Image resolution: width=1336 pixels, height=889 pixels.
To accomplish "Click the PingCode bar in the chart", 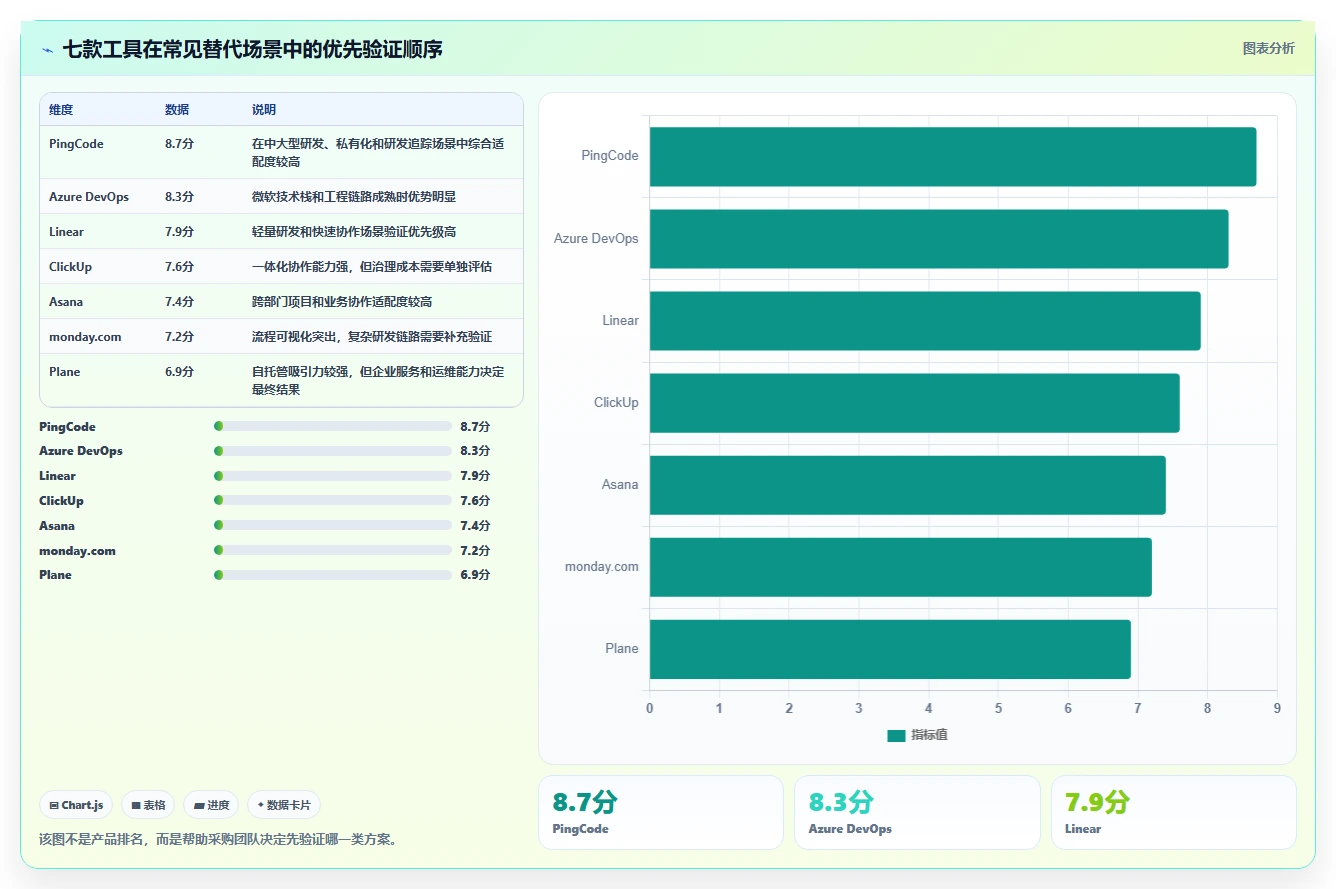I will pos(953,156).
